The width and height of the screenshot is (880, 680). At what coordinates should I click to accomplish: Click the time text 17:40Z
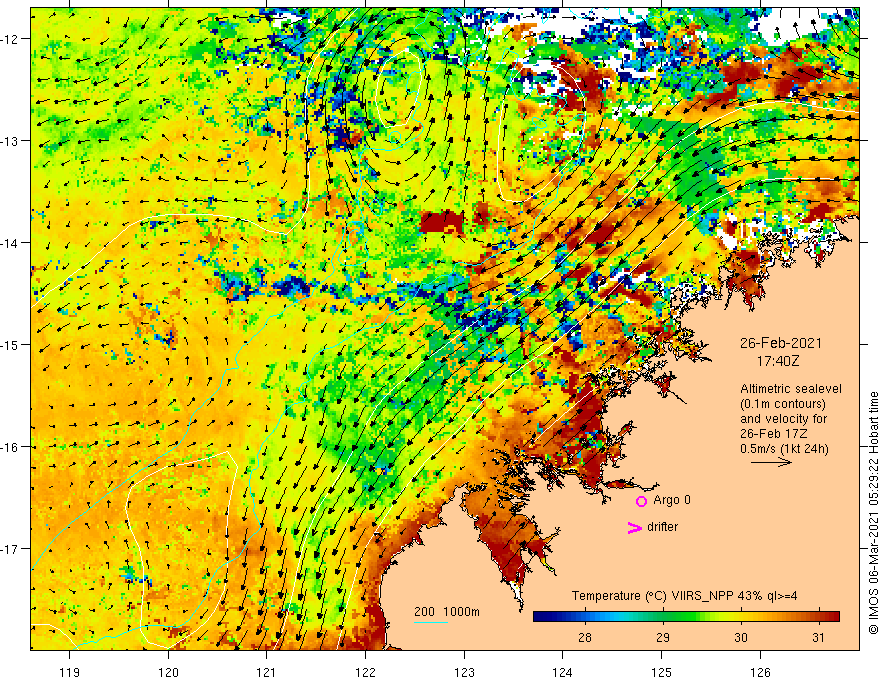click(778, 361)
